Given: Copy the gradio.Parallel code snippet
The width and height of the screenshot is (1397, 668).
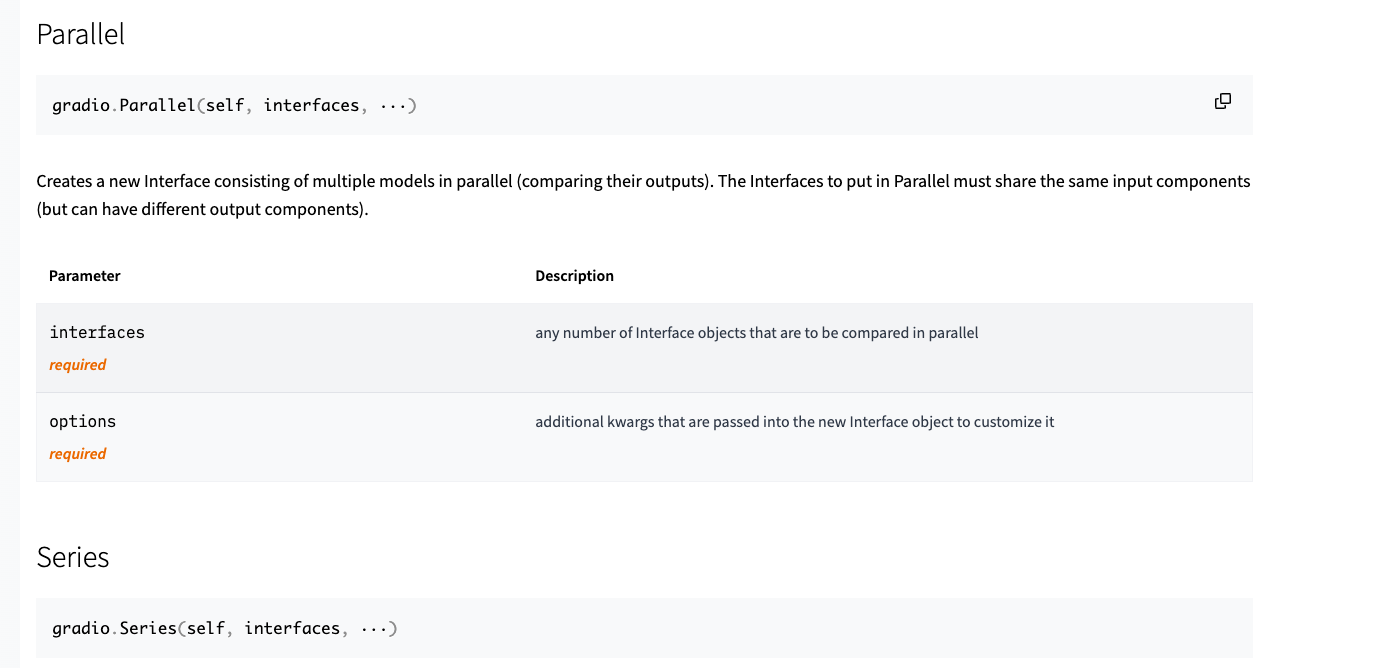Looking at the screenshot, I should [1222, 101].
